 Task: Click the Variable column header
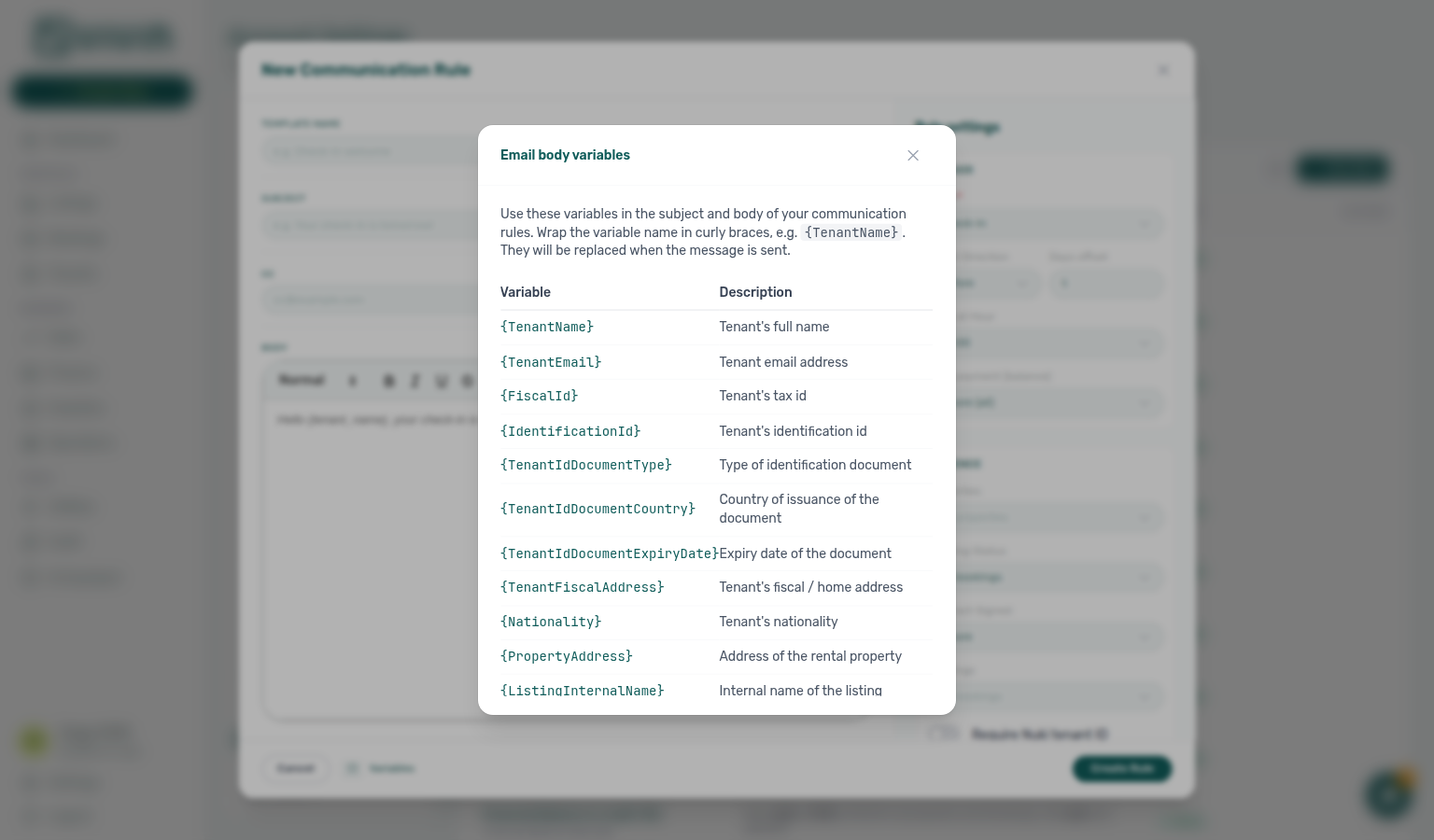tap(526, 292)
